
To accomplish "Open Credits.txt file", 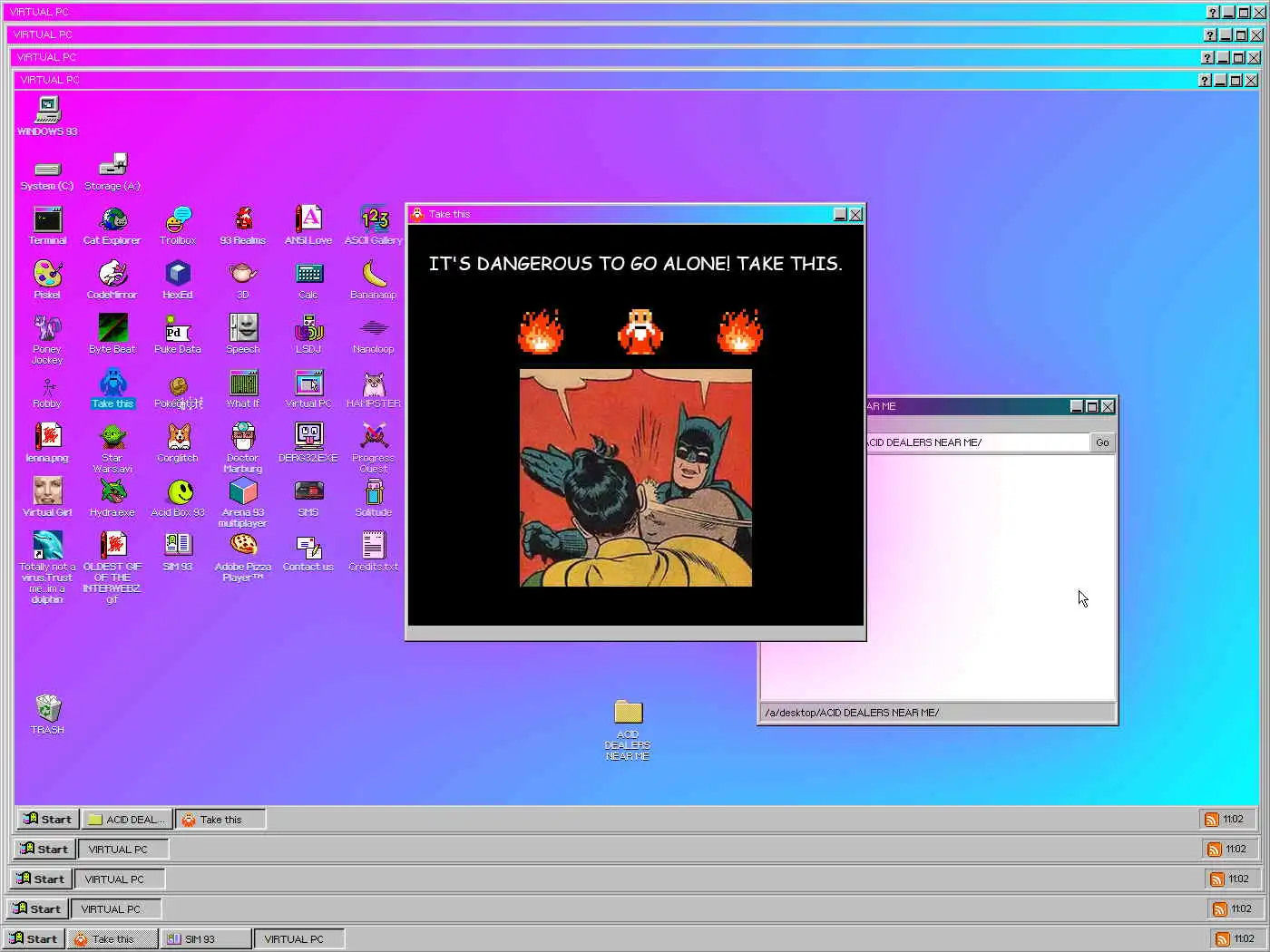I will click(x=374, y=552).
